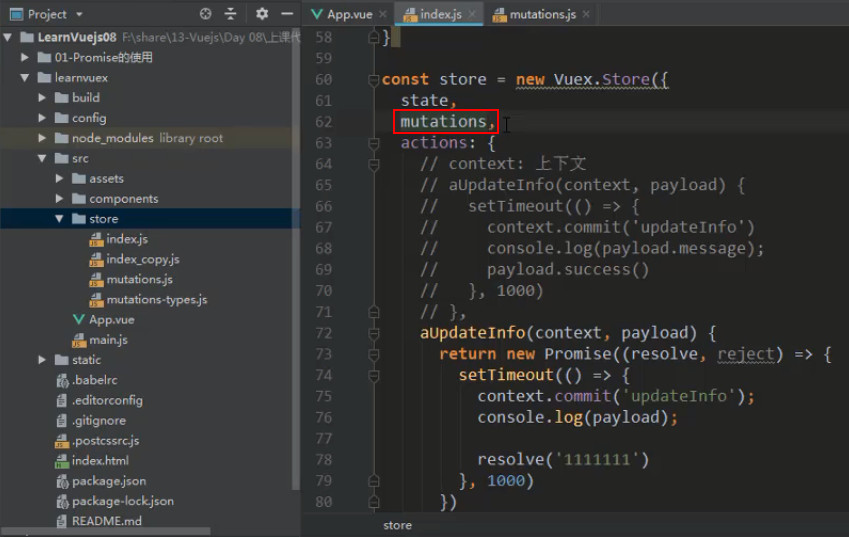Click the collapse all icon in Project panel
This screenshot has height=537, width=849.
[231, 14]
